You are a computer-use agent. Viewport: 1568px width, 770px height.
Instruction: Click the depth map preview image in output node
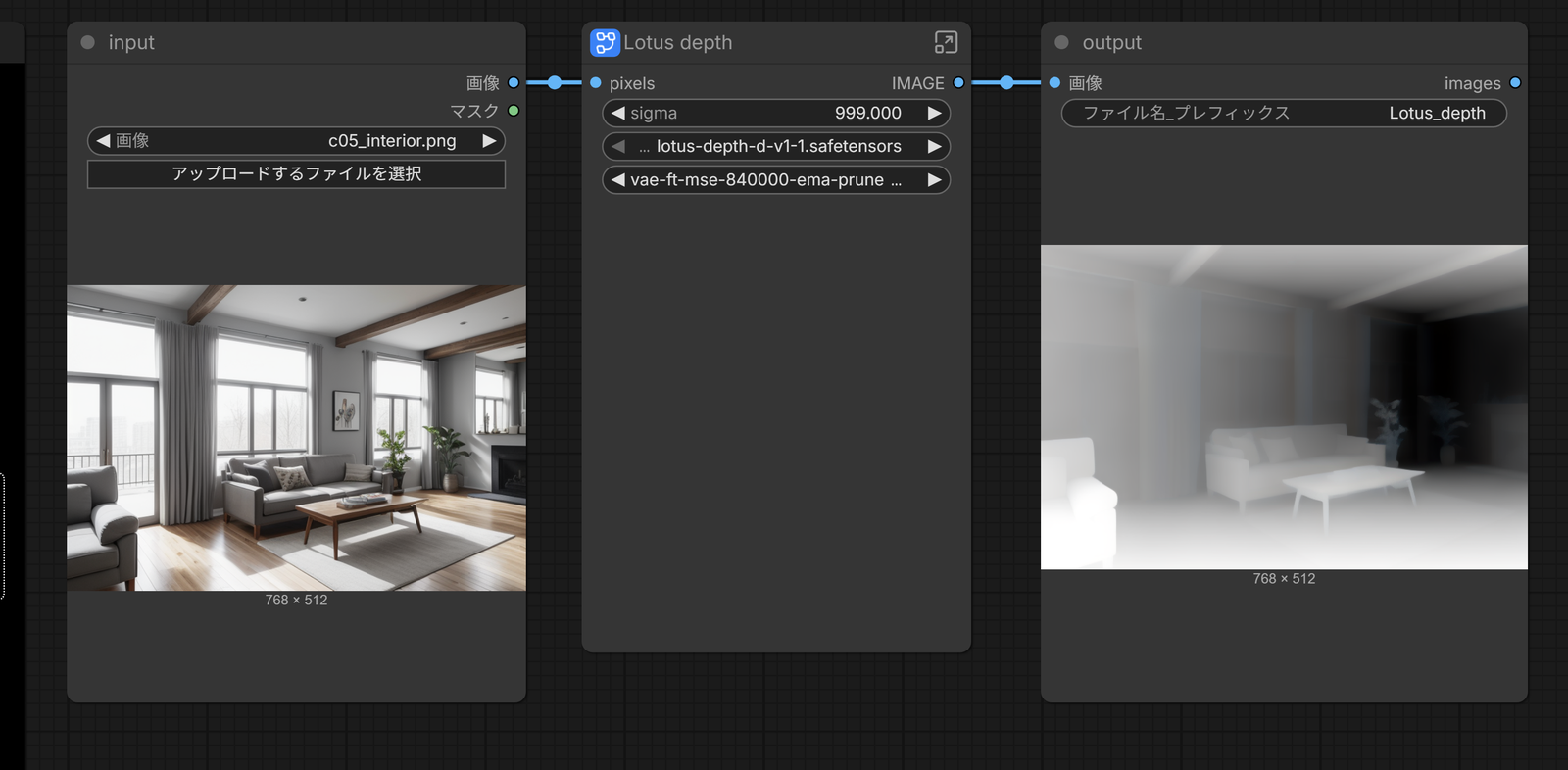tap(1284, 408)
